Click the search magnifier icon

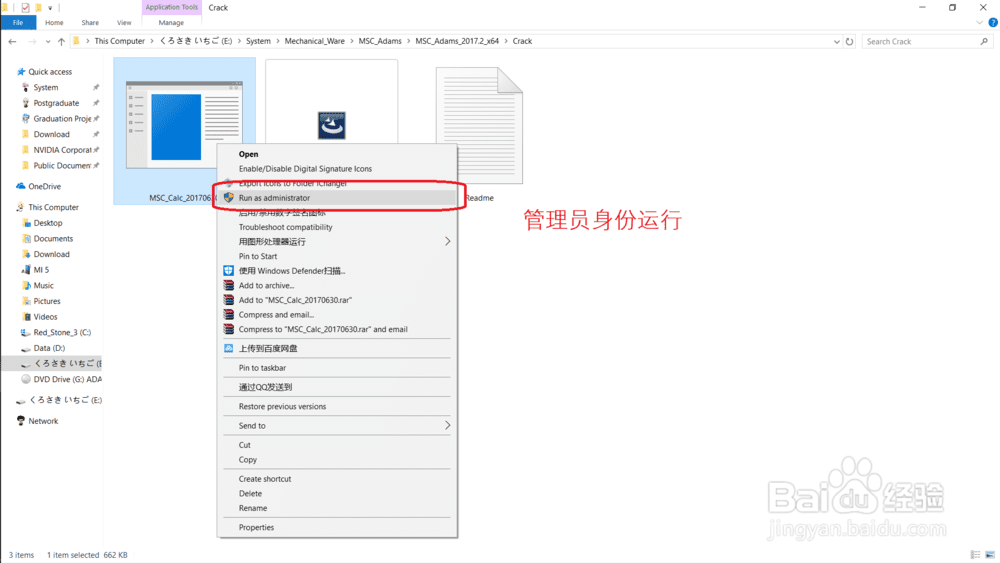click(x=984, y=41)
